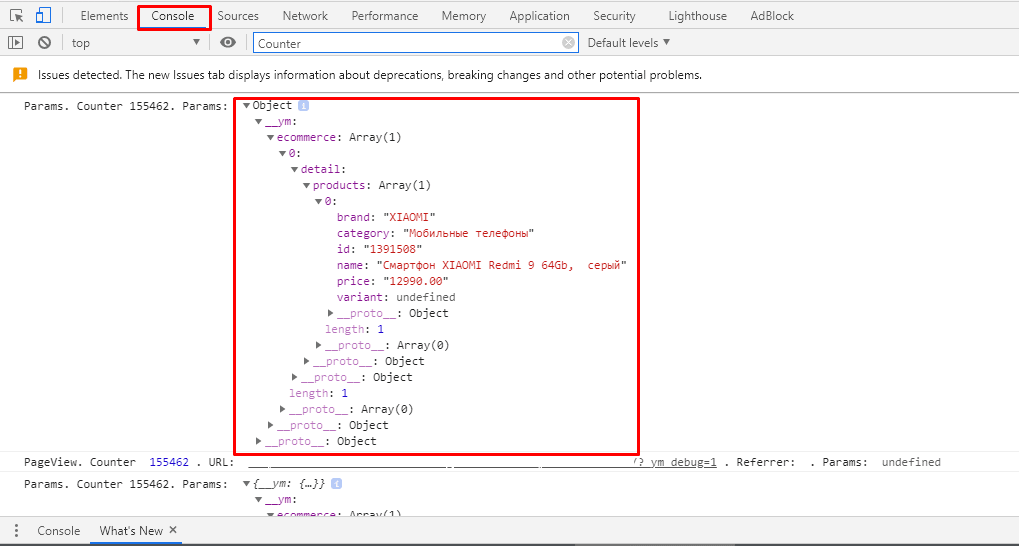Image resolution: width=1019 pixels, height=546 pixels.
Task: Open the Performance tab
Action: click(x=385, y=16)
